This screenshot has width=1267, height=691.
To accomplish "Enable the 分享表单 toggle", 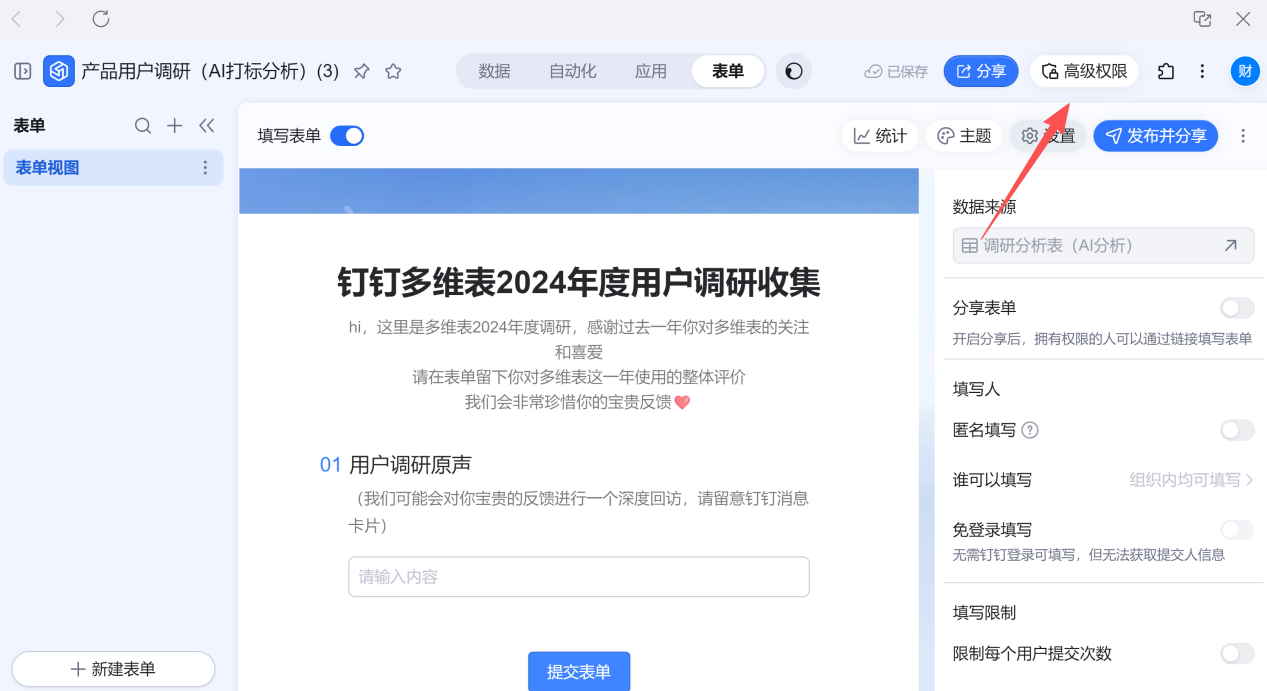I will [1237, 308].
